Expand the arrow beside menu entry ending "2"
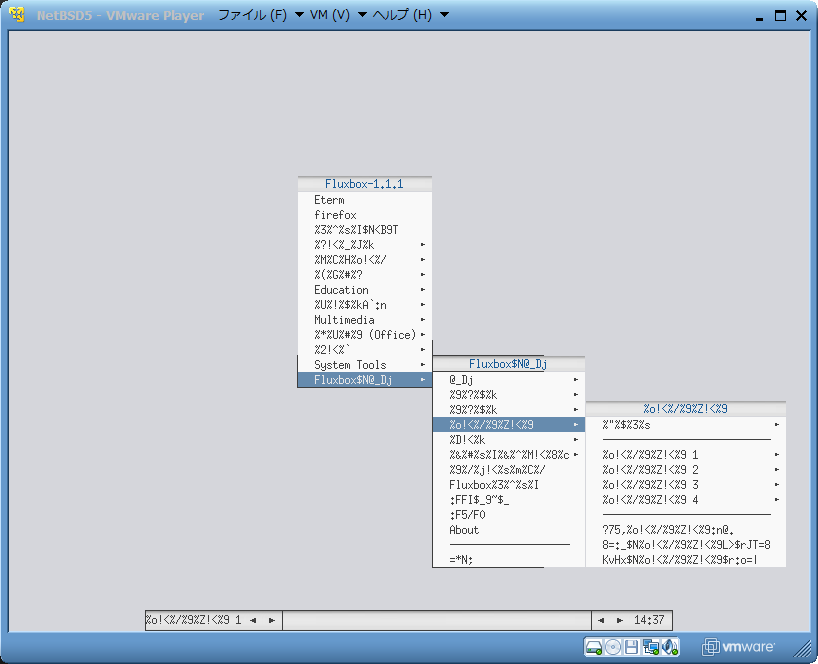818x664 pixels. [777, 470]
